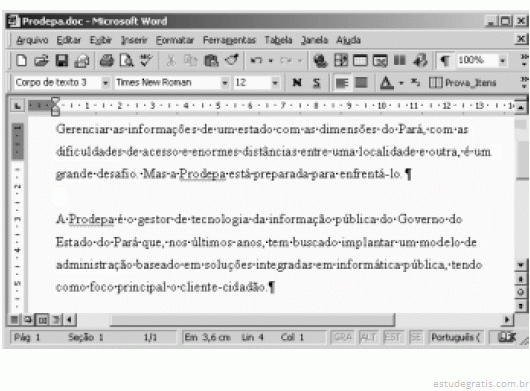Screen dimensions: 530x391
Task: Open a file with the Open folder icon
Action: (x=42, y=61)
